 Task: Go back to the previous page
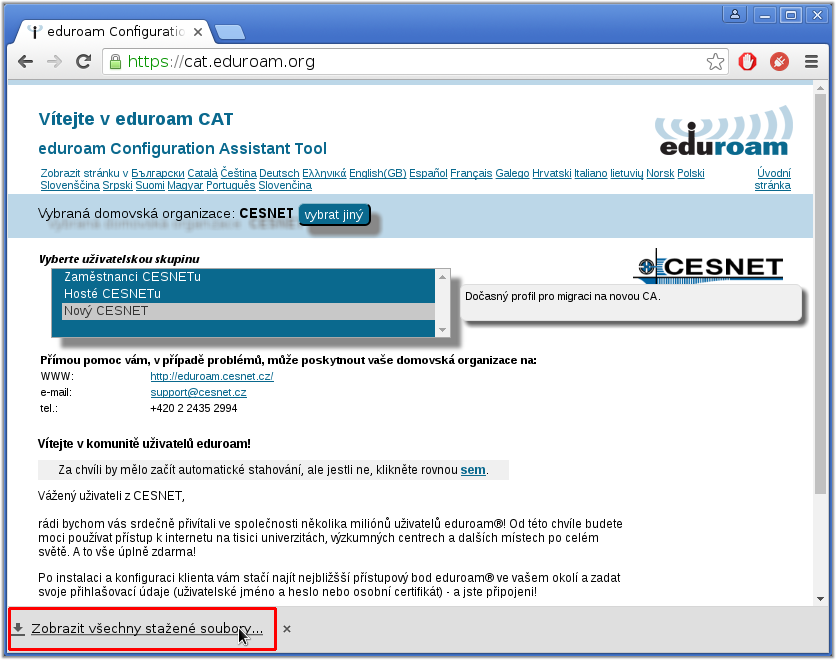pyautogui.click(x=25, y=62)
